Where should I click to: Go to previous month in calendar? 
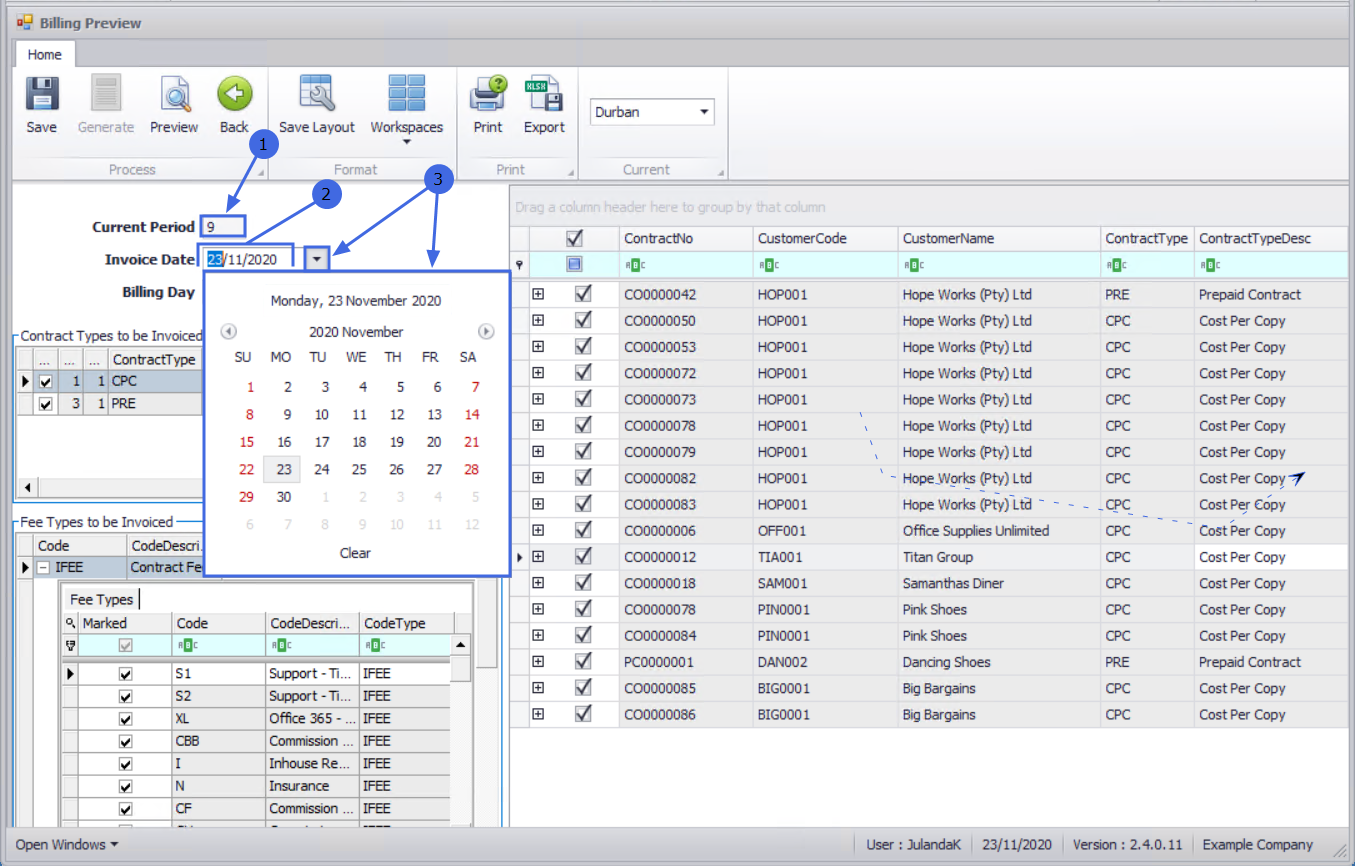click(228, 332)
